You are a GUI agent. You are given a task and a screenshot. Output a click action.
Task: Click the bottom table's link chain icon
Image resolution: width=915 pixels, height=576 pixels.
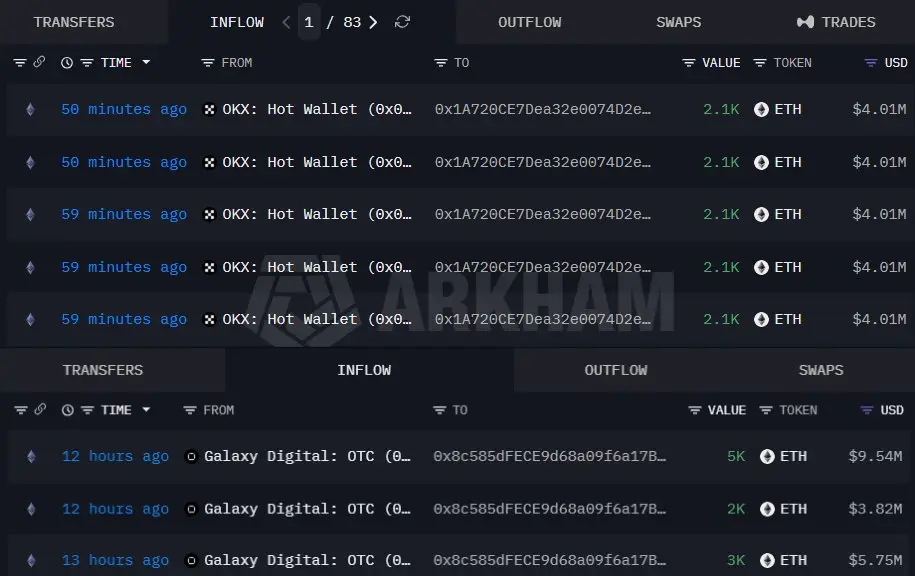(x=40, y=409)
